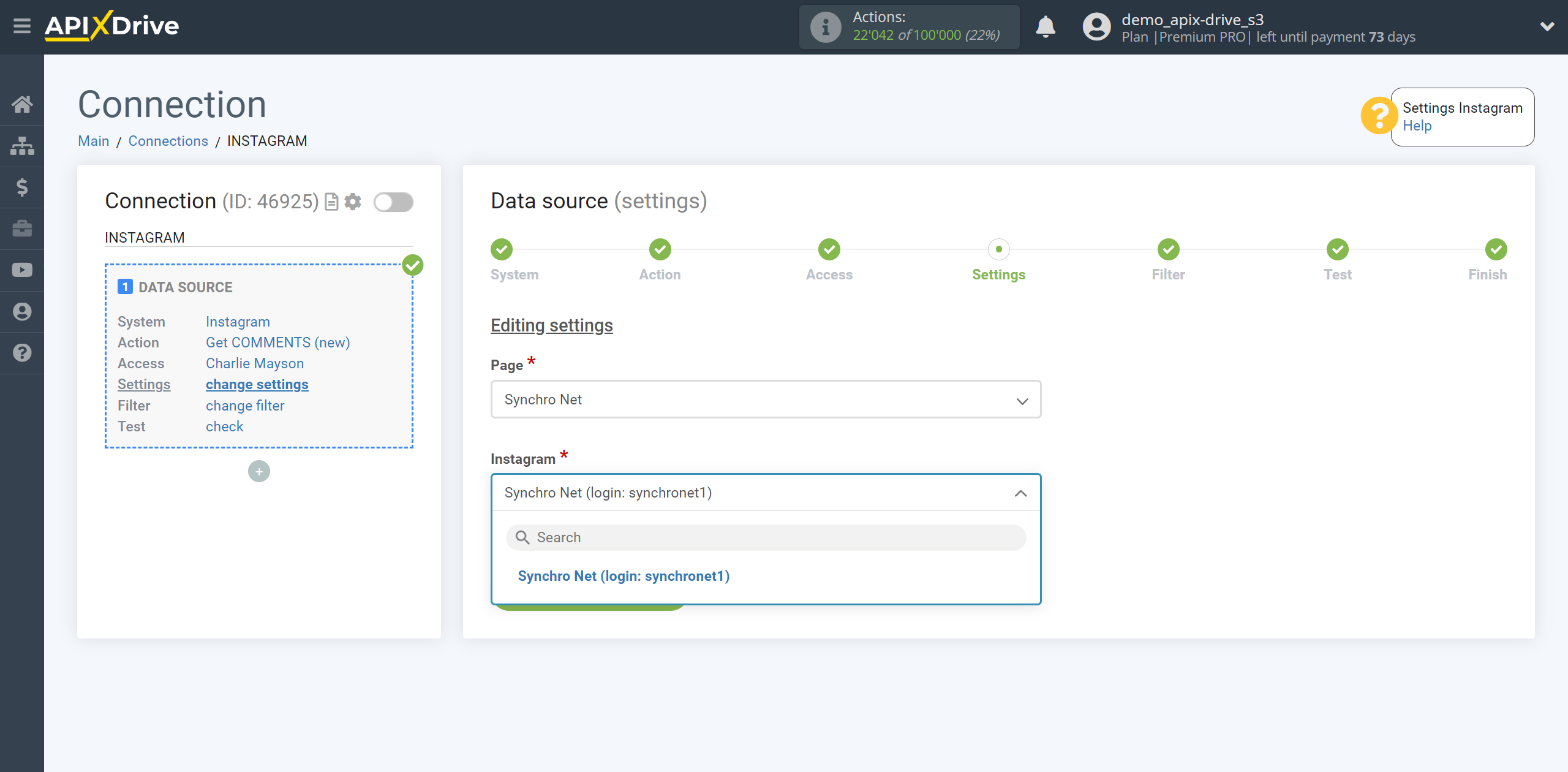The height and width of the screenshot is (772, 1568).
Task: Add a new block with plus button
Action: [x=259, y=471]
